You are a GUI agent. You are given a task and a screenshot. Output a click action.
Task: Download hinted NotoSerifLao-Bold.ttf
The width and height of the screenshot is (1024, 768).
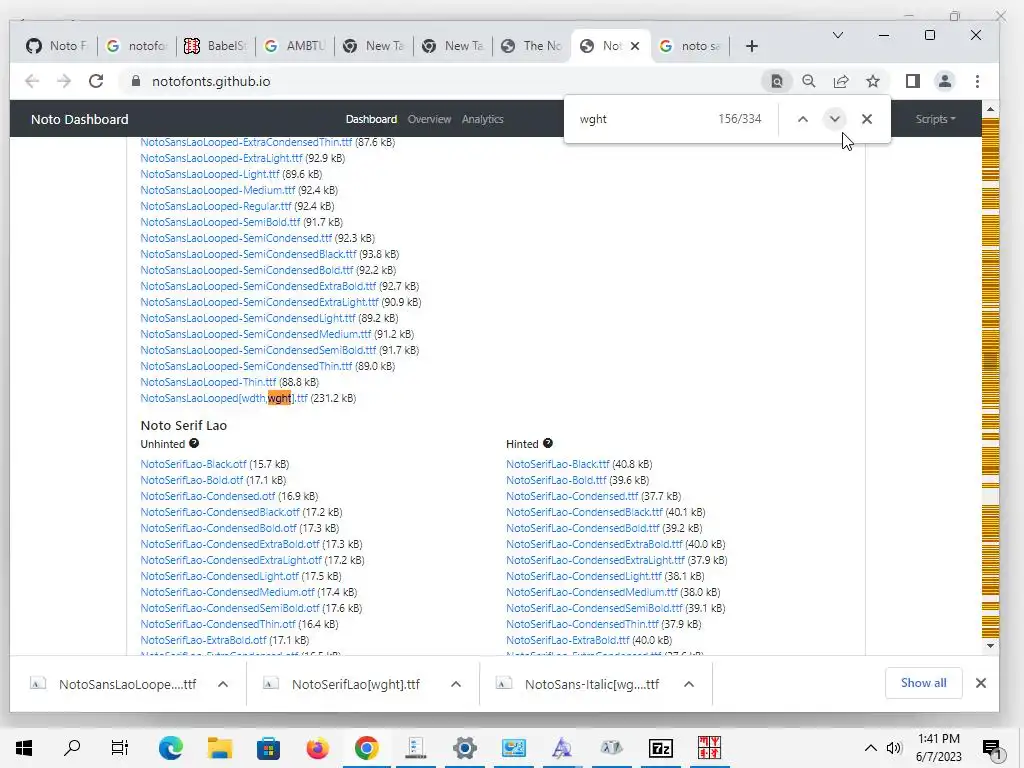coord(556,480)
